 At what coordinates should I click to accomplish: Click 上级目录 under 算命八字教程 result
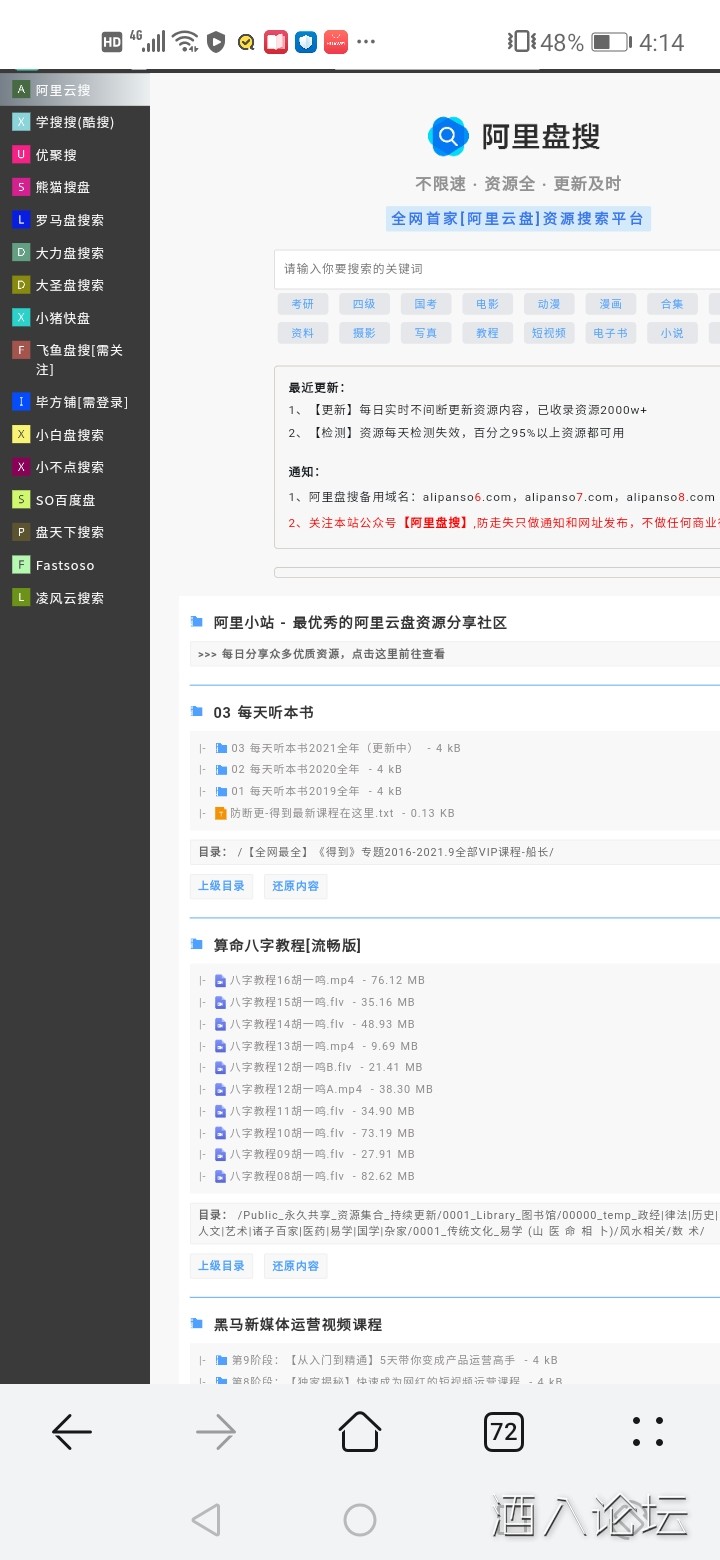[x=221, y=1266]
